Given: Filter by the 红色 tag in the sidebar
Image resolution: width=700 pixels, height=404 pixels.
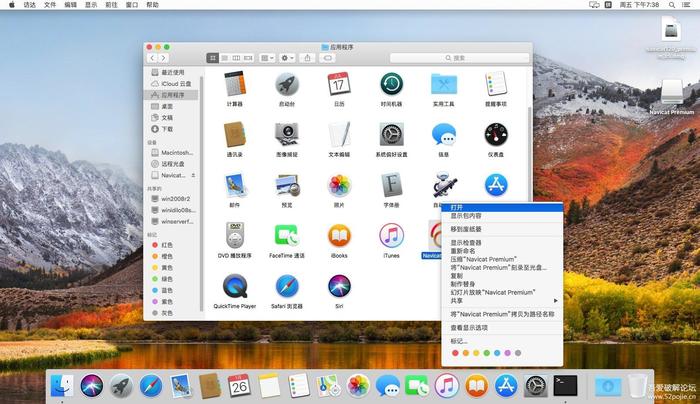Looking at the screenshot, I should [x=172, y=245].
